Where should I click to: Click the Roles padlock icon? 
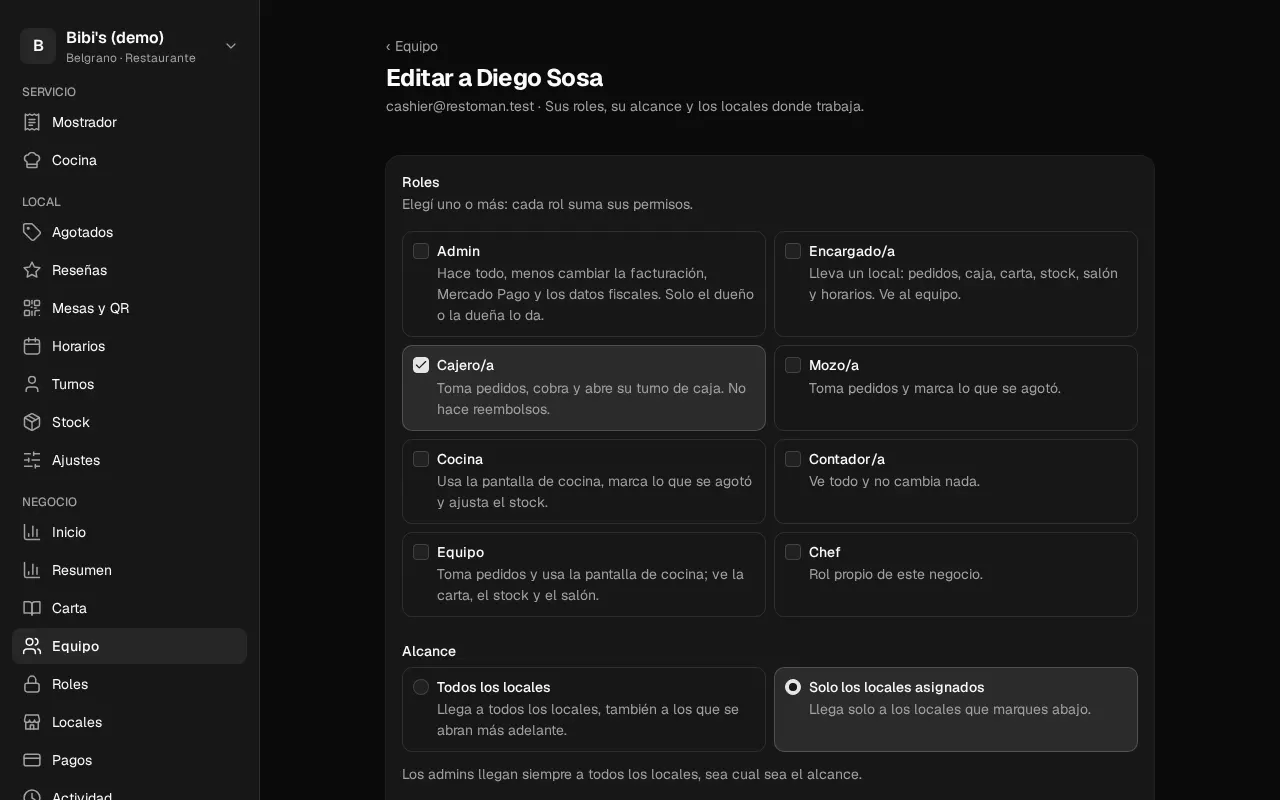(32, 684)
